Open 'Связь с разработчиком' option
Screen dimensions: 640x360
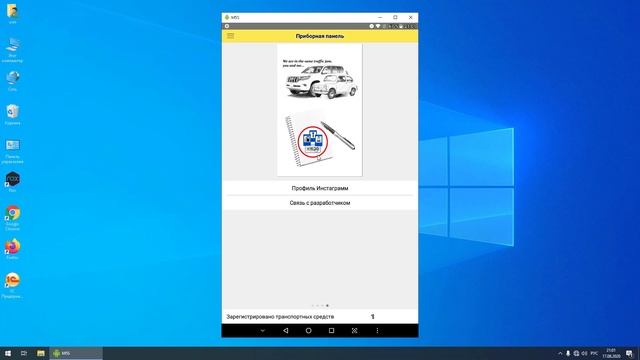320,203
